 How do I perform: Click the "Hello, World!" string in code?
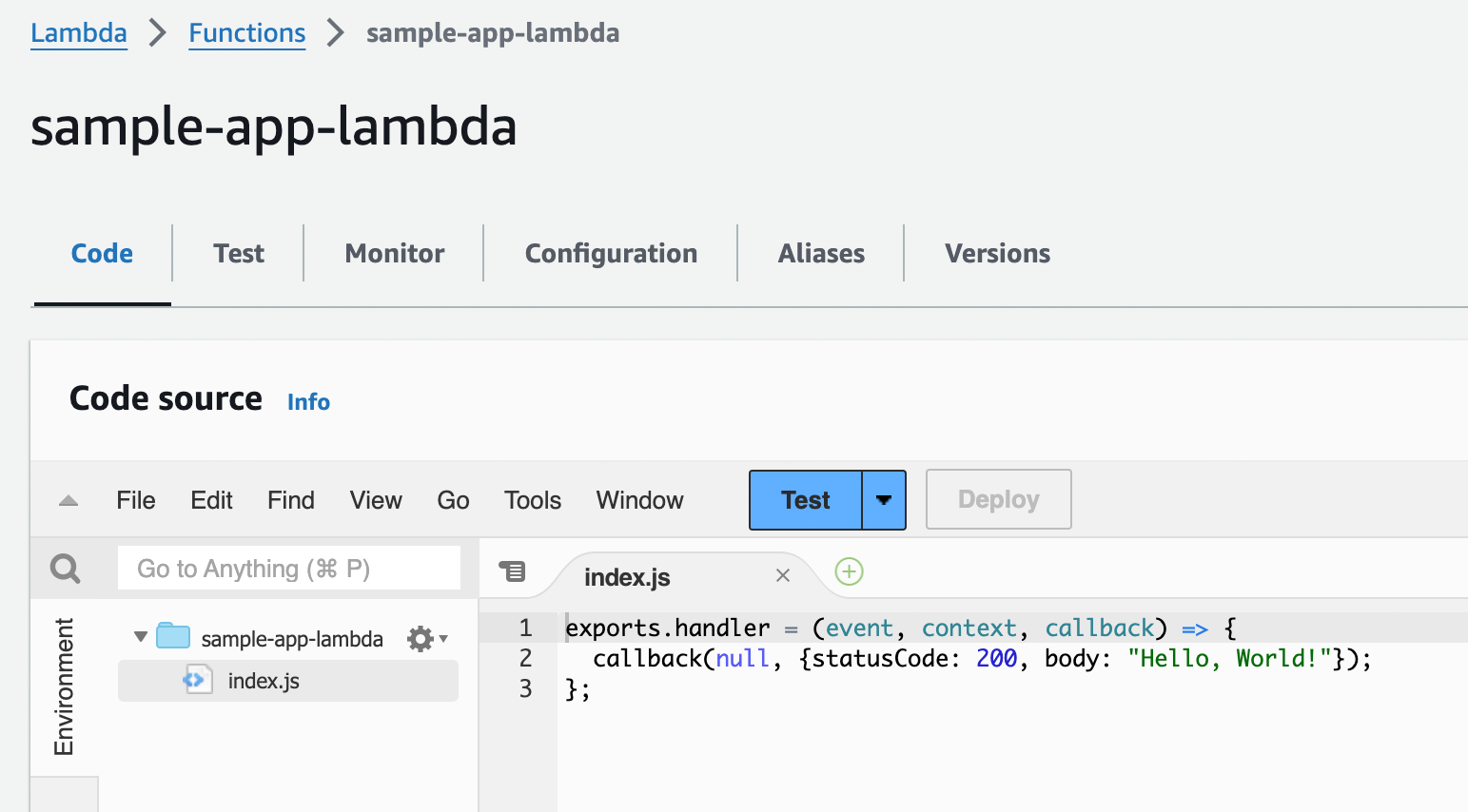[1229, 658]
